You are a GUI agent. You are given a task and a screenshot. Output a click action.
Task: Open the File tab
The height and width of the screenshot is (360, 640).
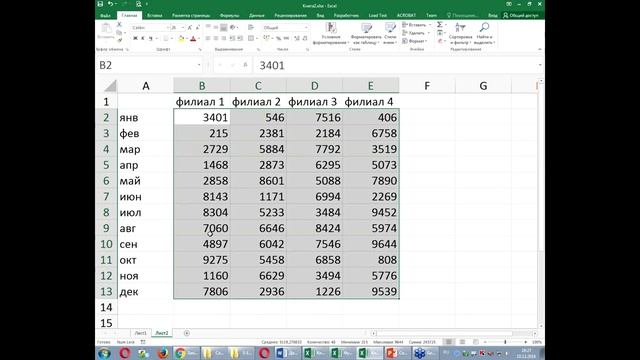tap(105, 16)
